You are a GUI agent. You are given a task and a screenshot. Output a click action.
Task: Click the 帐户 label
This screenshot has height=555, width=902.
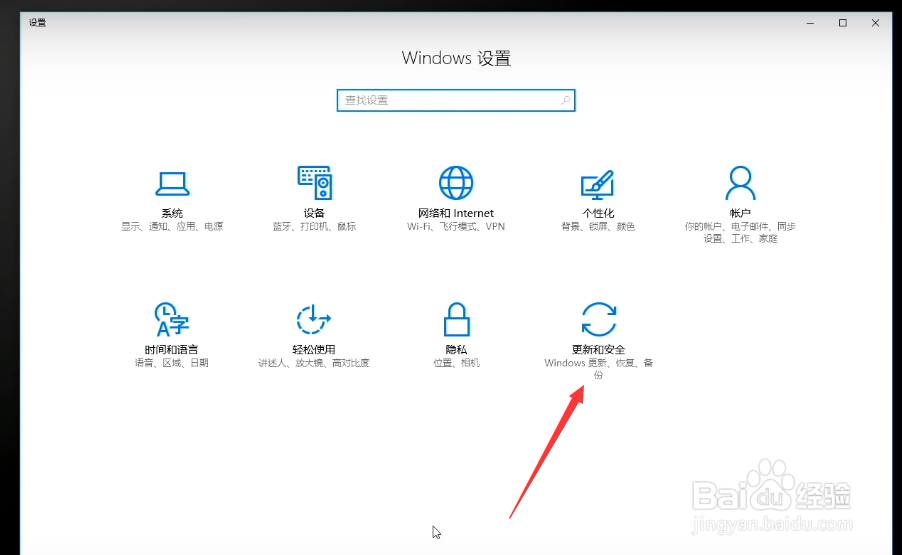740,213
